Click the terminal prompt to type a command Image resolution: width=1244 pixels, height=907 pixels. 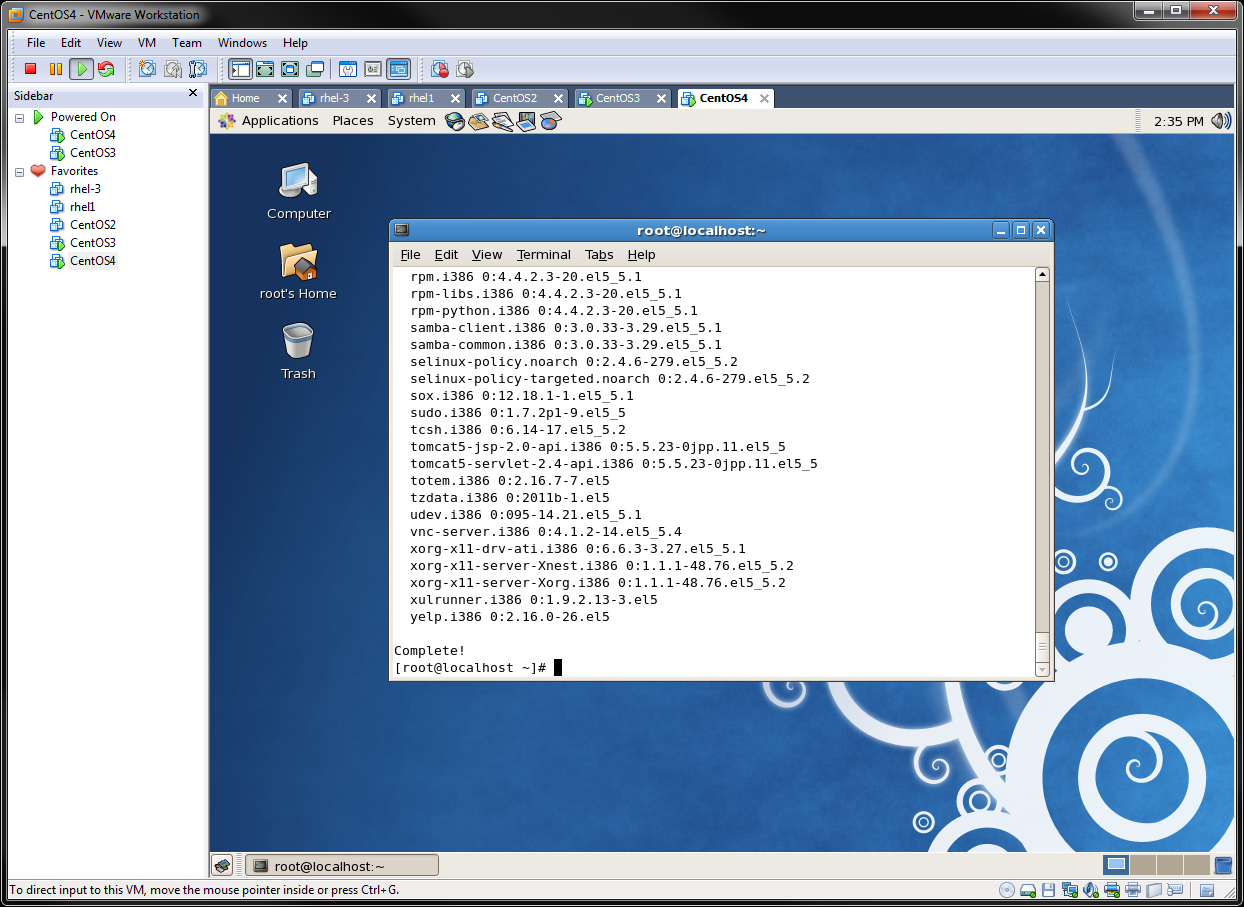(556, 666)
